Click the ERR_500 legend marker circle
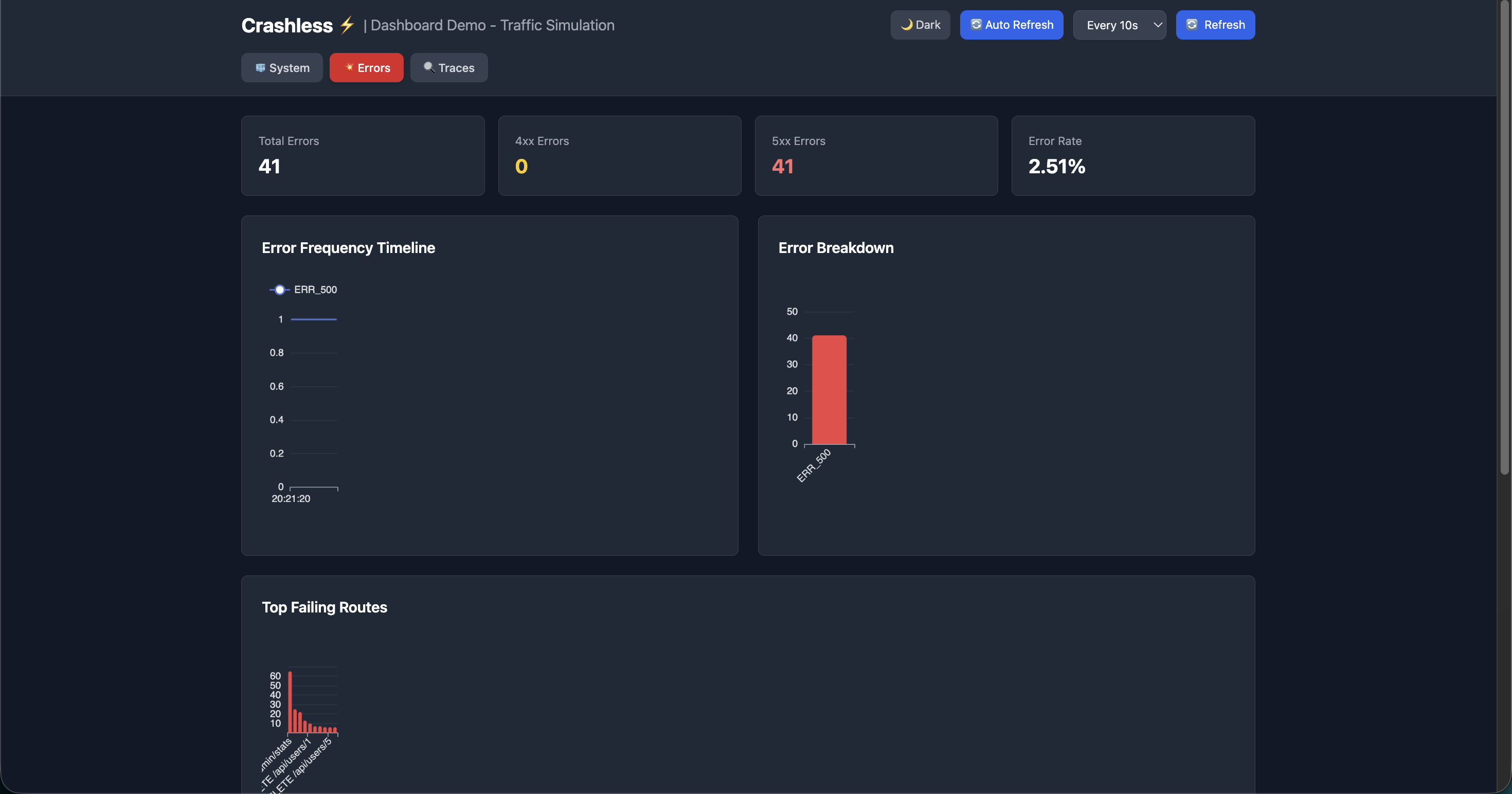The image size is (1512, 794). (x=280, y=290)
